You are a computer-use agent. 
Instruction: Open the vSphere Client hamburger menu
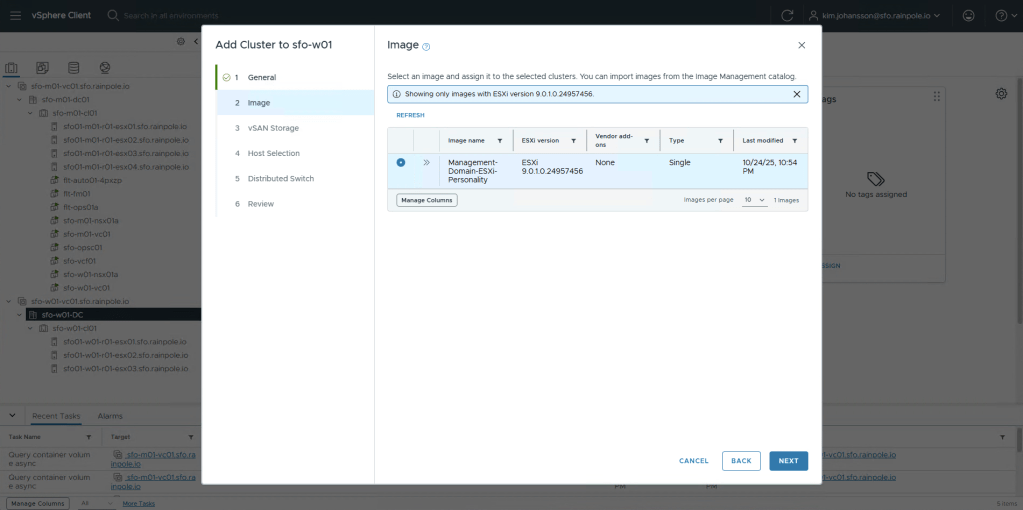point(15,15)
